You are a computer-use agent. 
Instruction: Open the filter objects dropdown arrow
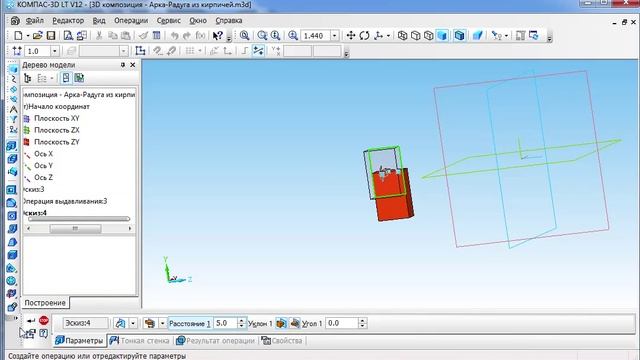(506, 36)
